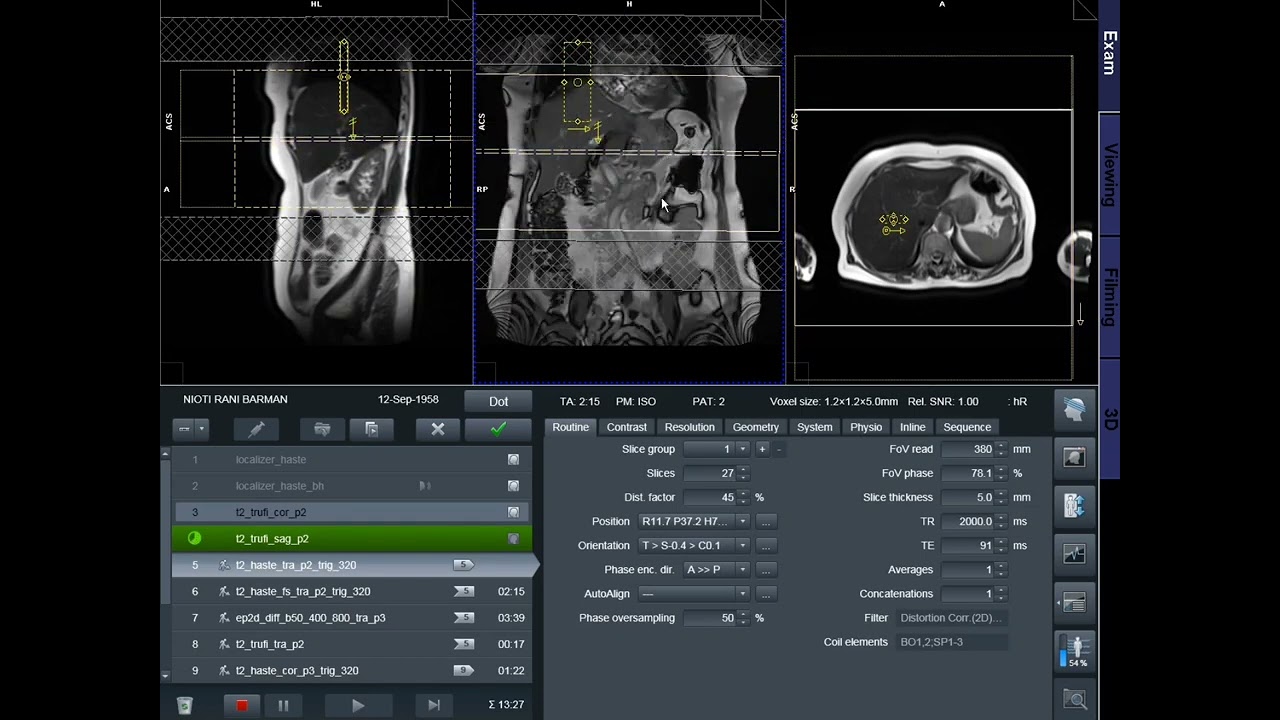The width and height of the screenshot is (1280, 720).
Task: Click the image icon on localizer_haste row
Action: tap(513, 460)
